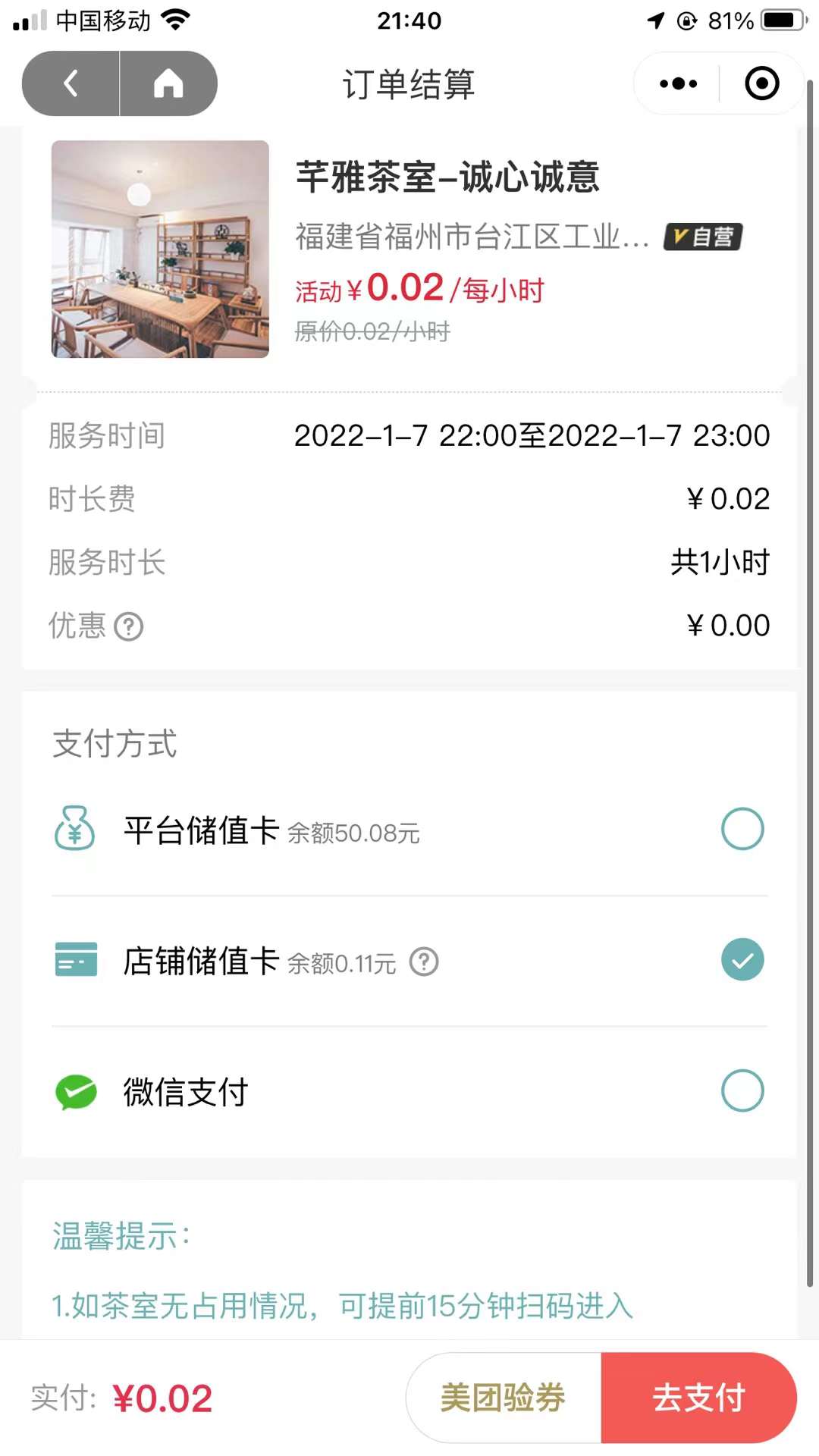Screen dimensions: 819x1456
Task: Tap the 服务时间 date range value
Action: coord(532,436)
